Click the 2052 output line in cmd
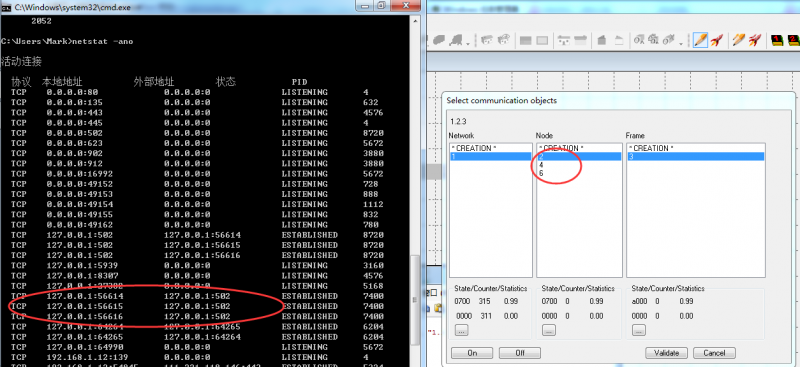 tap(41, 21)
